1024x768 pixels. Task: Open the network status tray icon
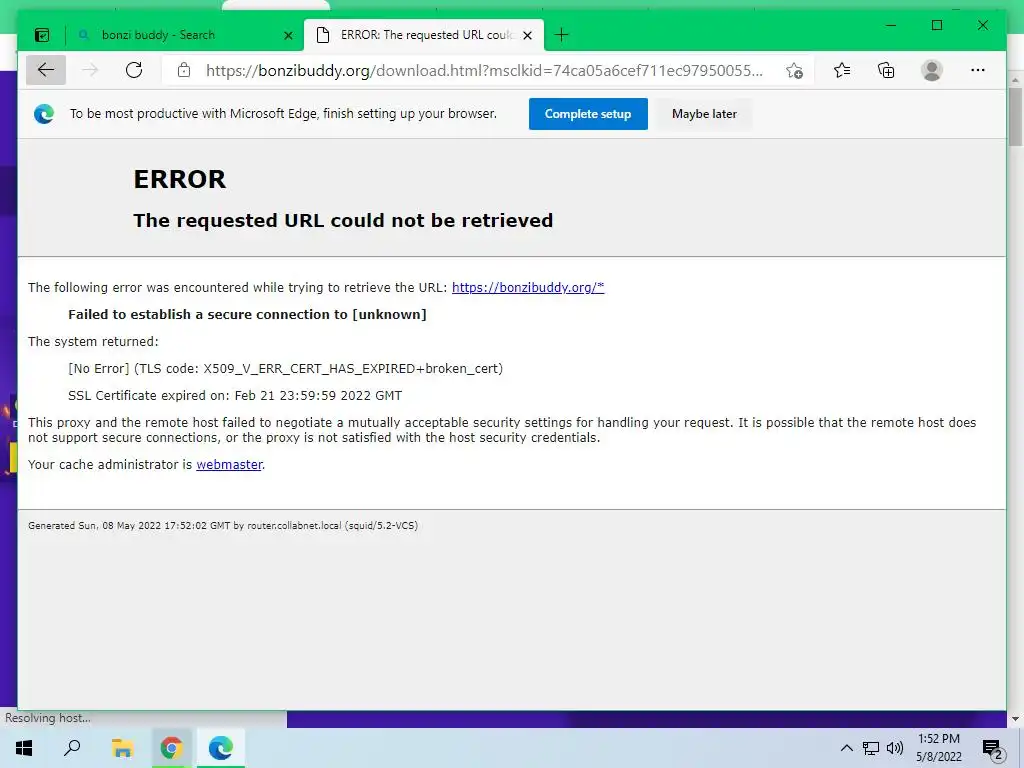coord(871,748)
